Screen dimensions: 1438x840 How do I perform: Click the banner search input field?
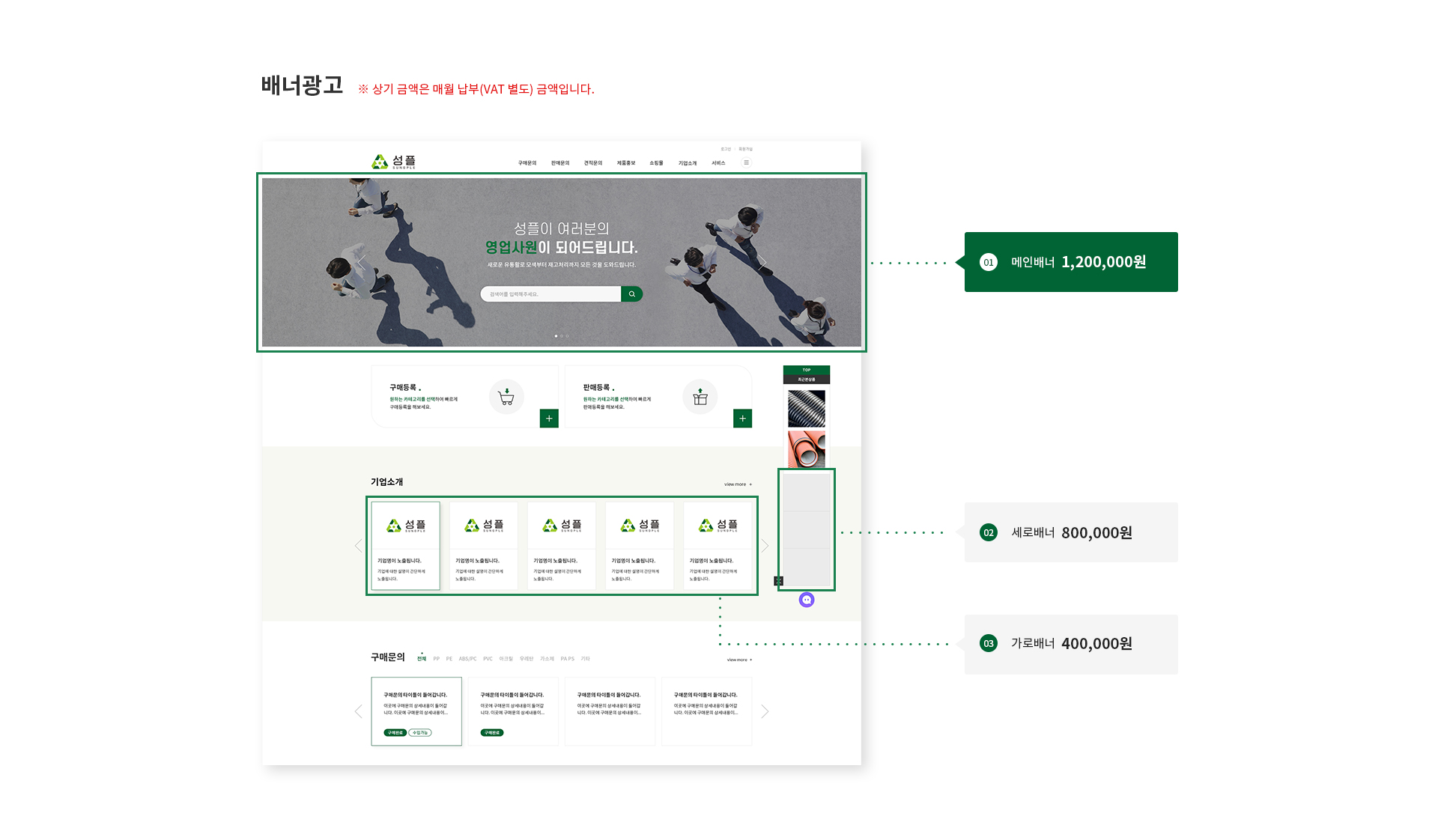pos(550,294)
